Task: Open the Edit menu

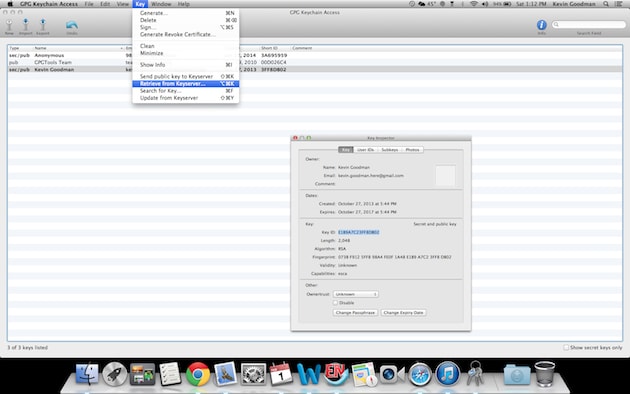Action: click(105, 4)
